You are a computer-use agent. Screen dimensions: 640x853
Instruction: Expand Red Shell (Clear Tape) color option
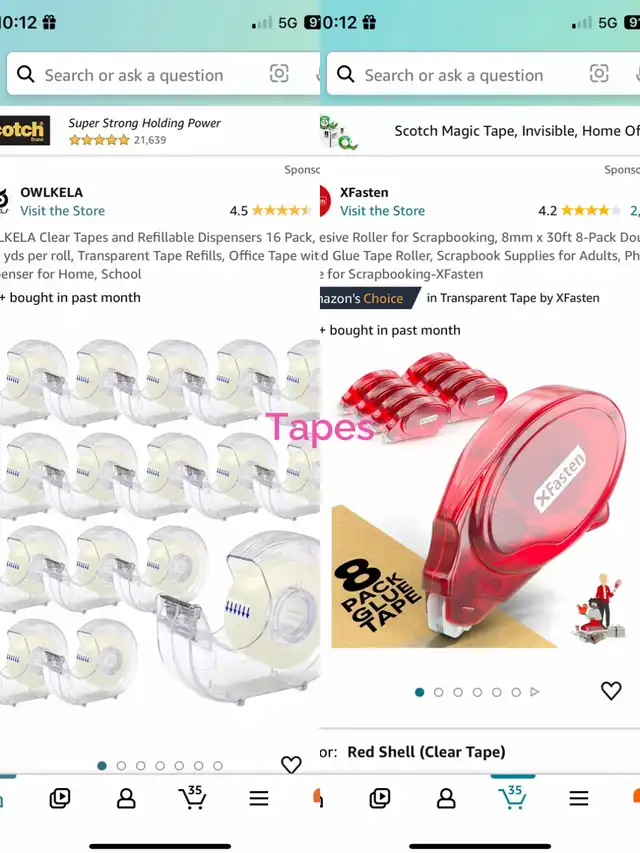pos(426,752)
